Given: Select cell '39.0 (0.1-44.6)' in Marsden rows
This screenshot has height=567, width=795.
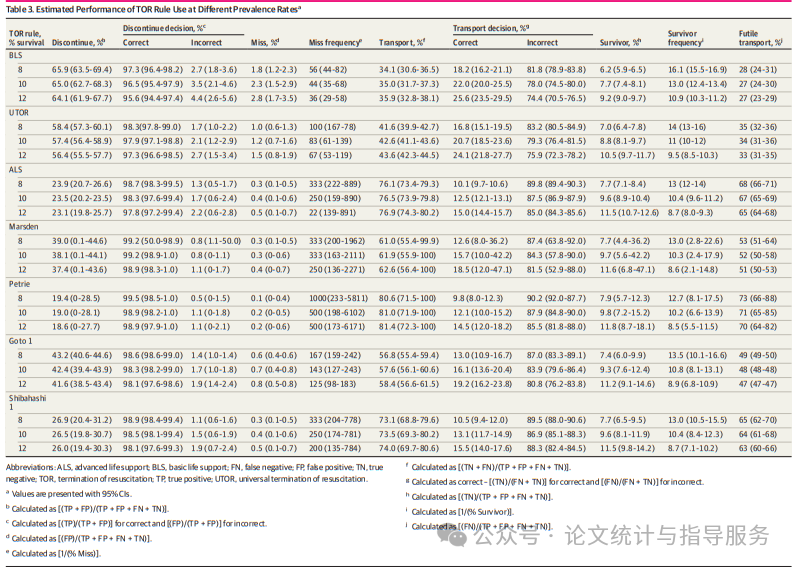Looking at the screenshot, I should [82, 241].
